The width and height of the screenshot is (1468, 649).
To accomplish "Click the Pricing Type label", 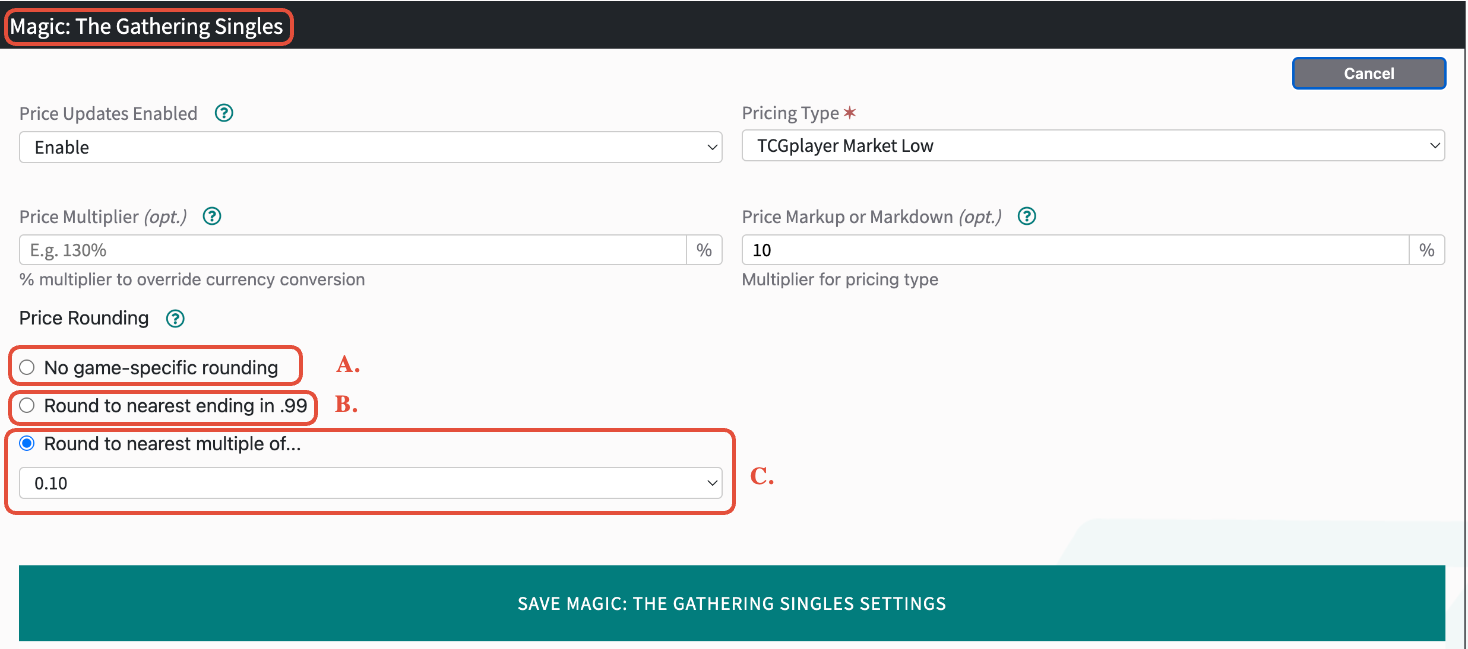I will 790,113.
